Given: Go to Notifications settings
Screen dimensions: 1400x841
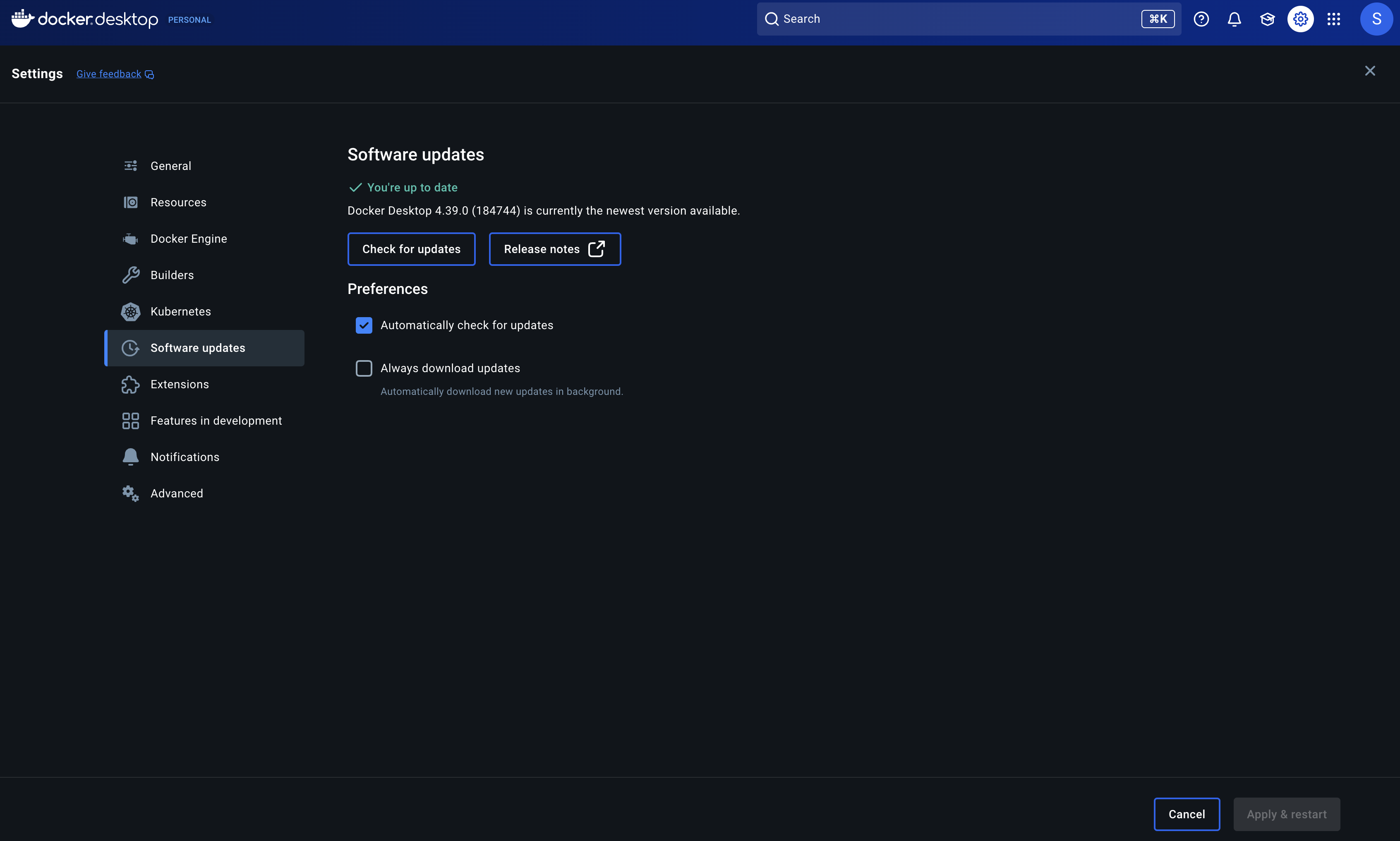Looking at the screenshot, I should pos(204,457).
